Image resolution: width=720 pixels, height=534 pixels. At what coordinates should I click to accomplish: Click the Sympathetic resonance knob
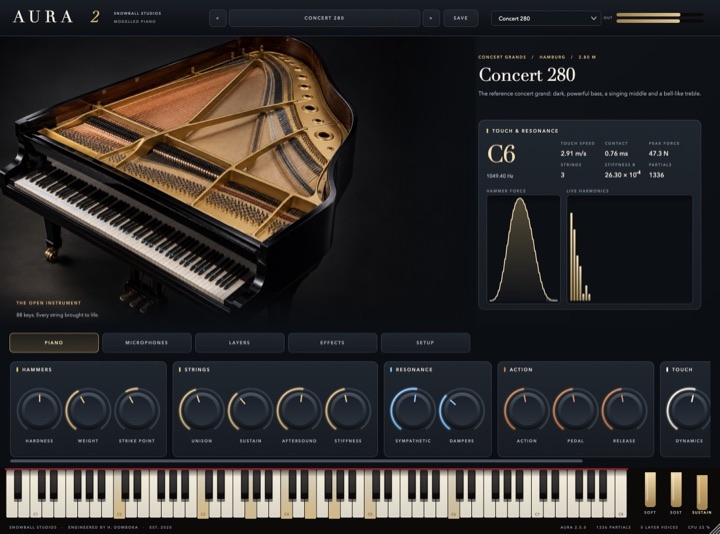pos(413,410)
